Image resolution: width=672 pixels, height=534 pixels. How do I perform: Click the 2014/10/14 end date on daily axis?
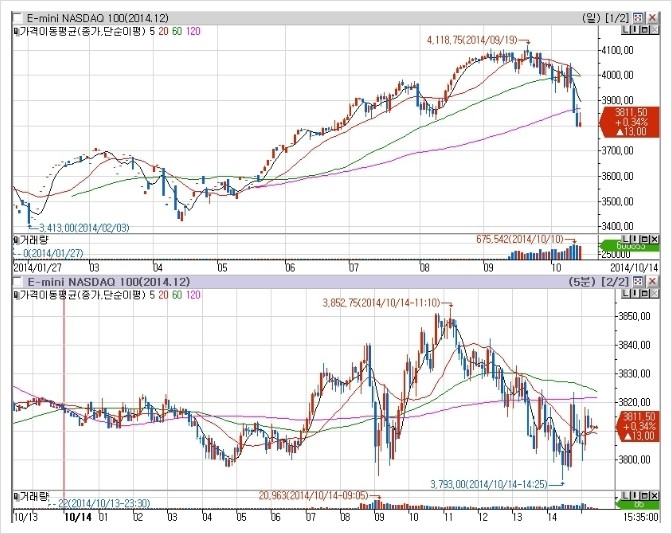coord(634,267)
